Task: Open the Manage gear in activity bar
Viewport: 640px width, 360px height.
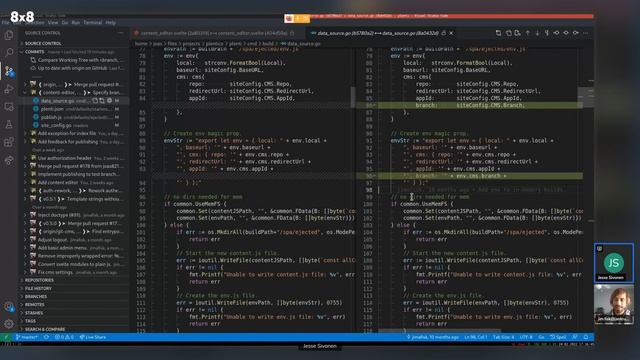Action: 9,324
